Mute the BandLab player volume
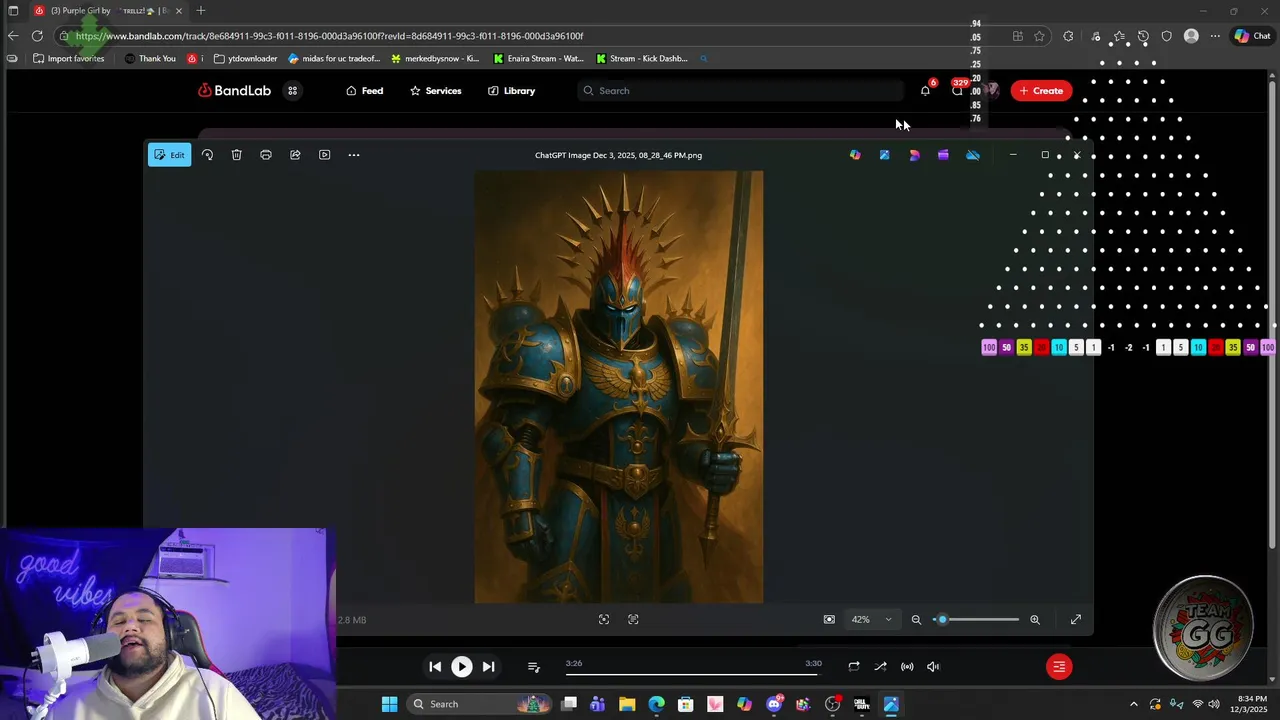Image resolution: width=1280 pixels, height=720 pixels. click(x=933, y=666)
